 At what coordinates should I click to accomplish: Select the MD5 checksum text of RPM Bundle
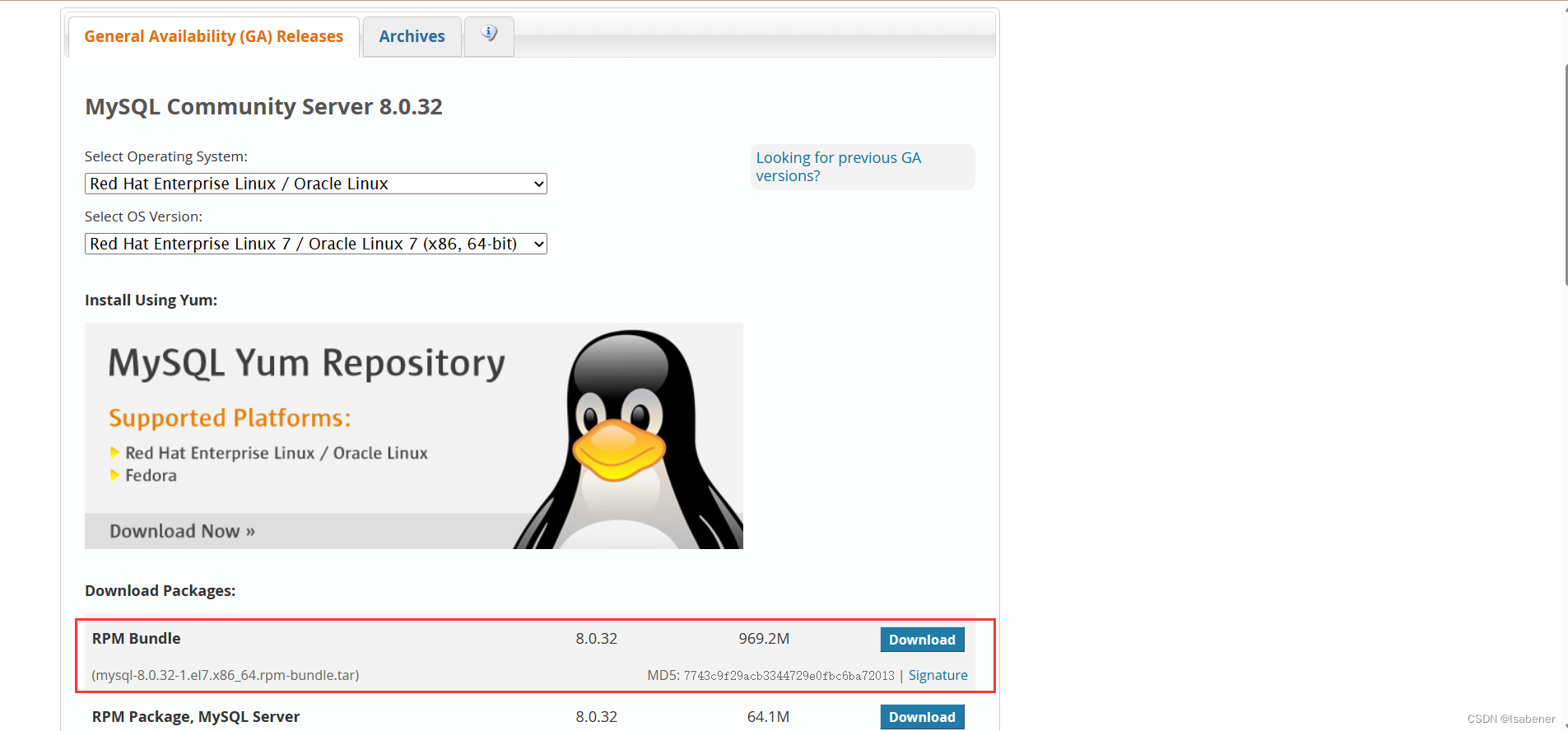(x=789, y=676)
